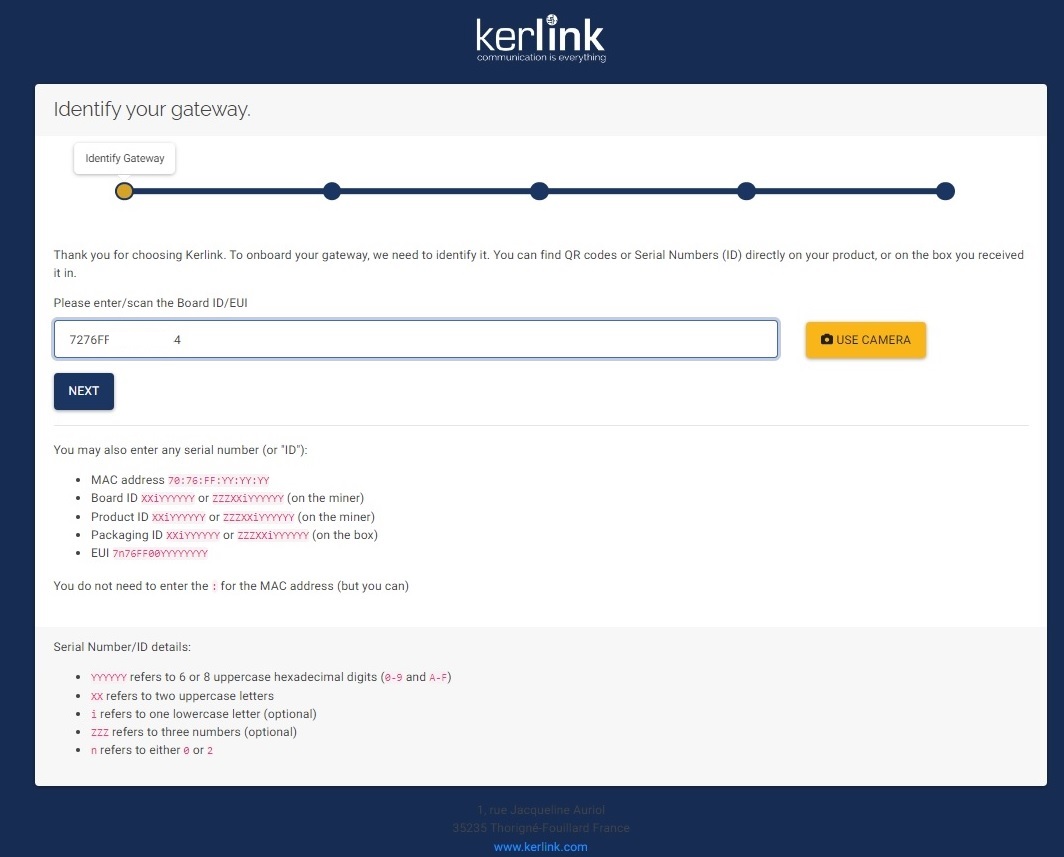
Task: Select the third step dot in the progress bar
Action: point(539,191)
